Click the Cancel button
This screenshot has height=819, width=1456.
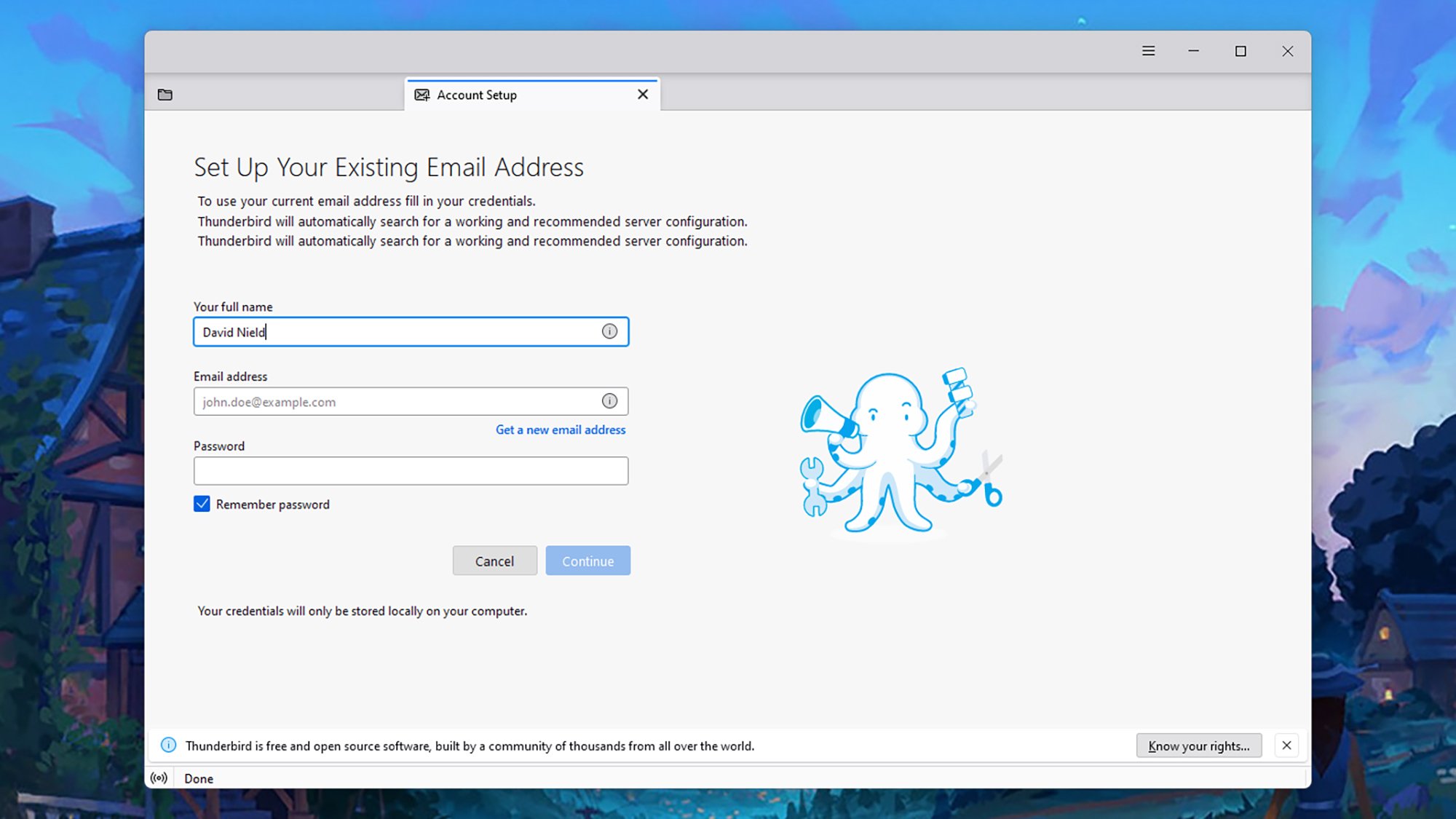pyautogui.click(x=494, y=561)
